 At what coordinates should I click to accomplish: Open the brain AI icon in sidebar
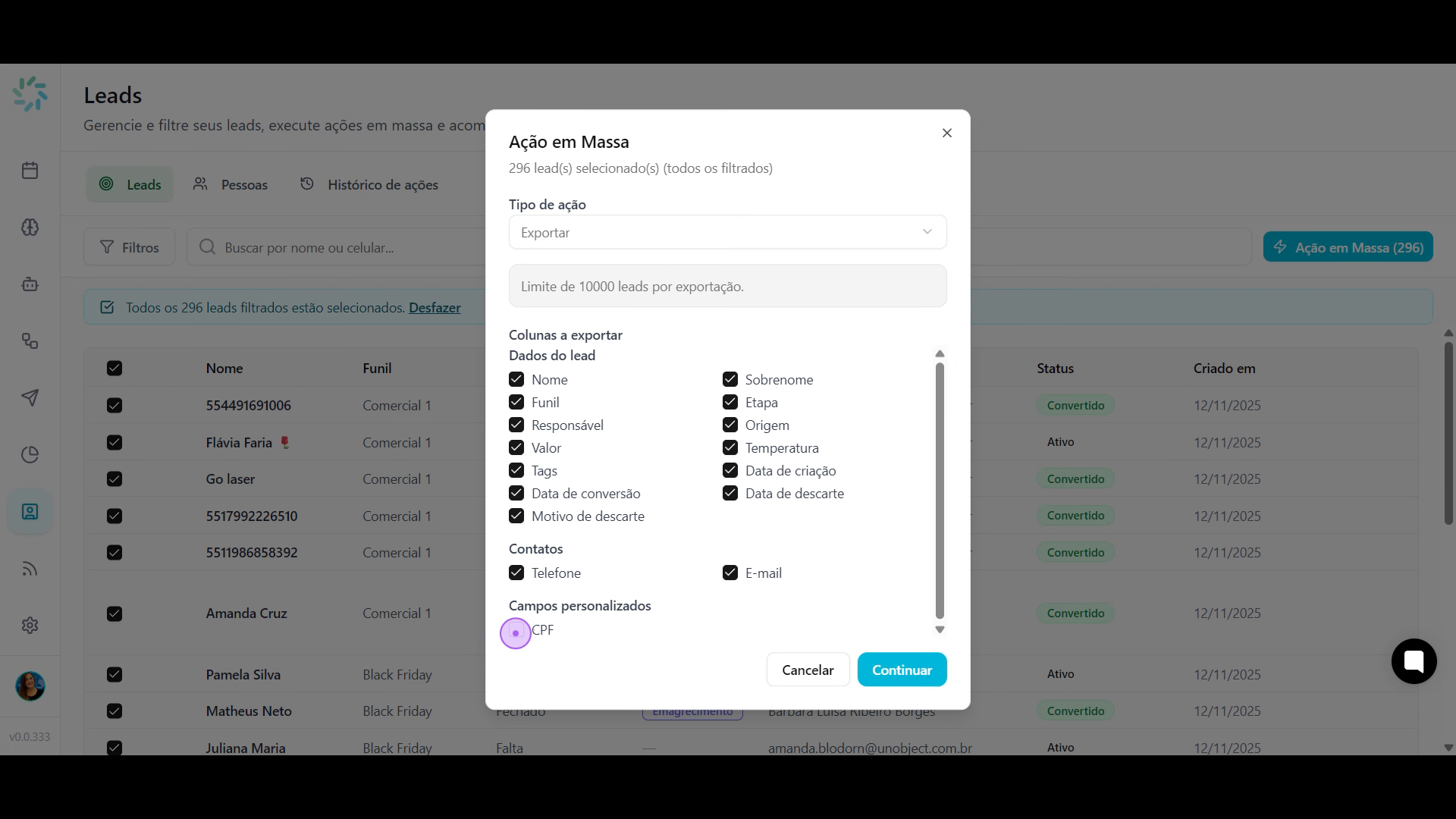click(30, 227)
